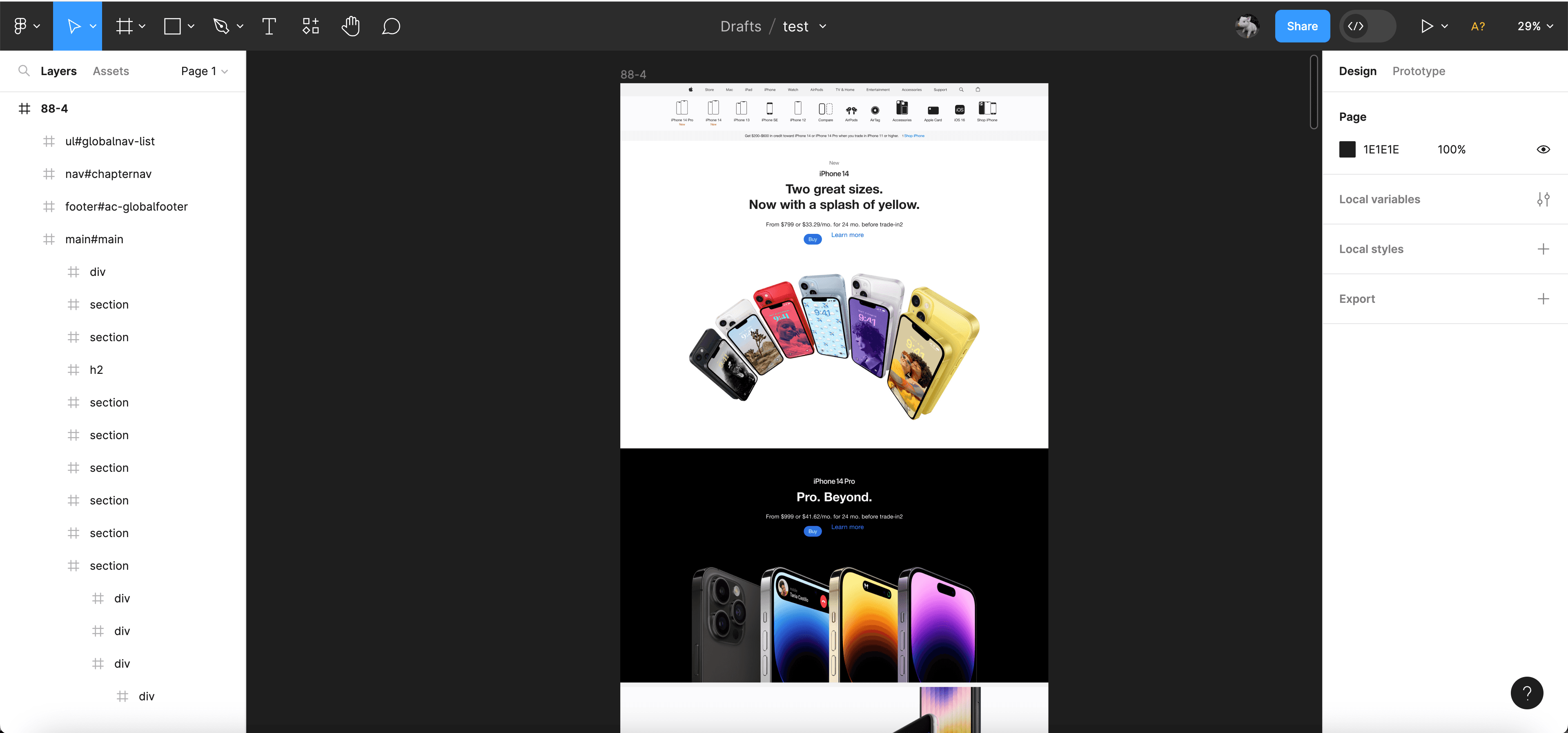Screen dimensions: 1568x733
Task: Click frame icon of h2 layer
Action: point(73,370)
